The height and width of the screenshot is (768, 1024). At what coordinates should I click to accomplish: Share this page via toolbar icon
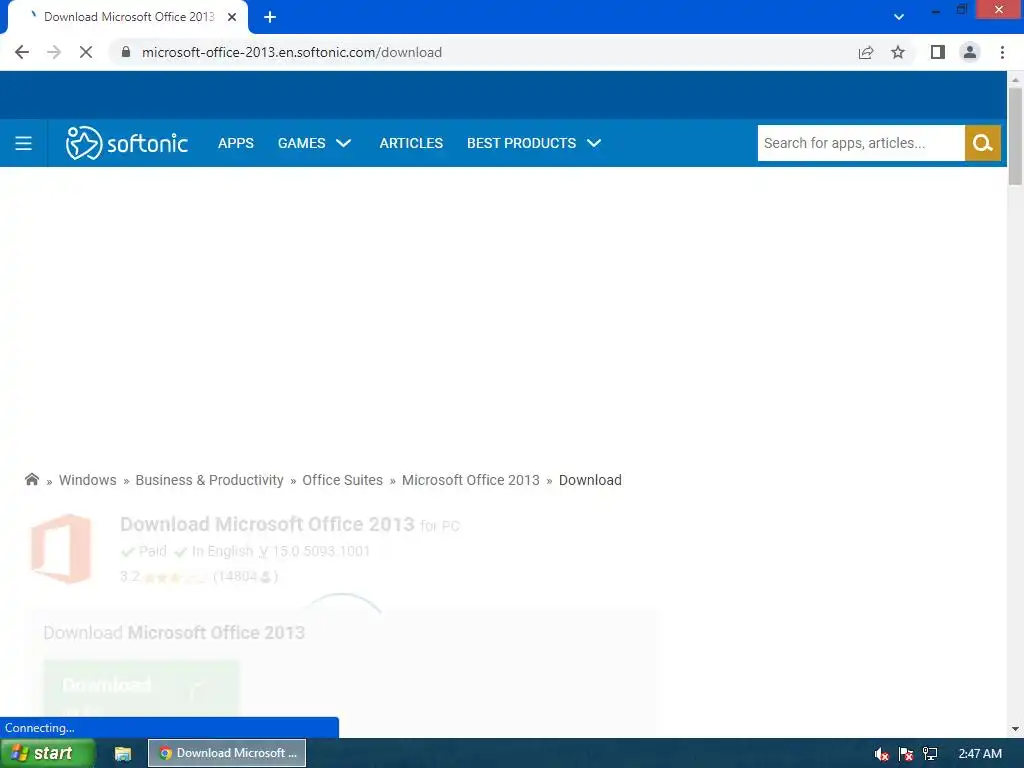pyautogui.click(x=866, y=52)
